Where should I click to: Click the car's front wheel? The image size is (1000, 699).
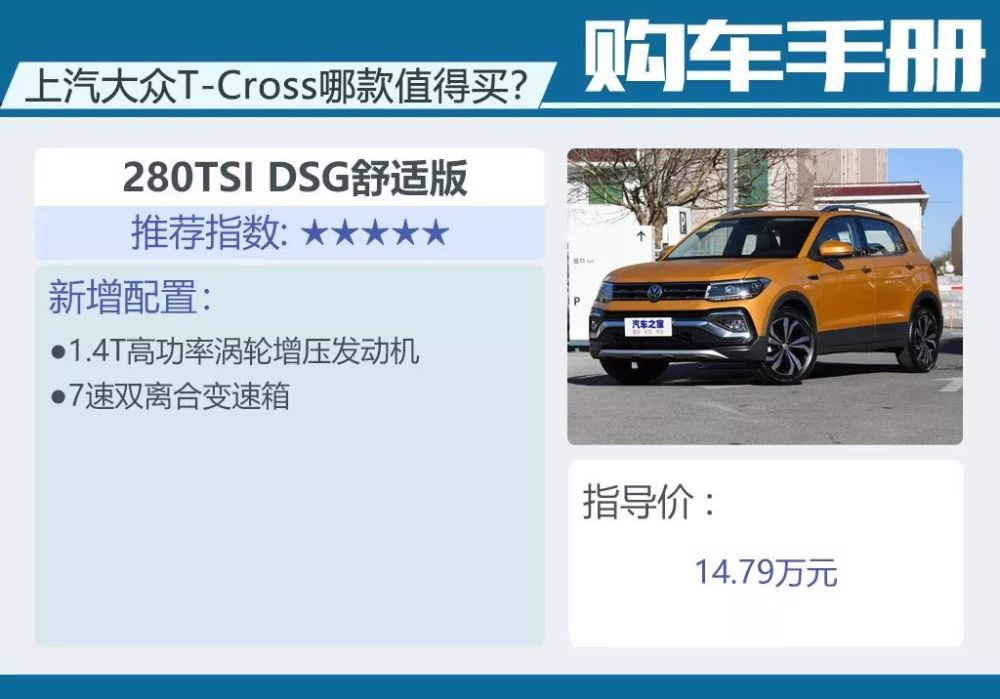click(x=788, y=348)
